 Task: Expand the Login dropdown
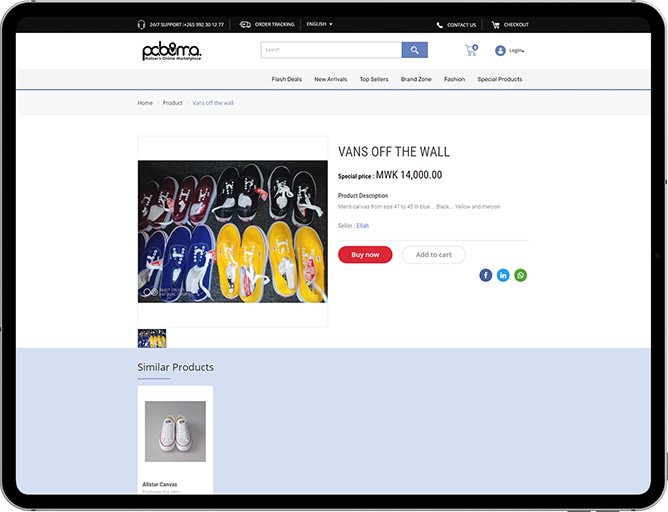pos(516,51)
